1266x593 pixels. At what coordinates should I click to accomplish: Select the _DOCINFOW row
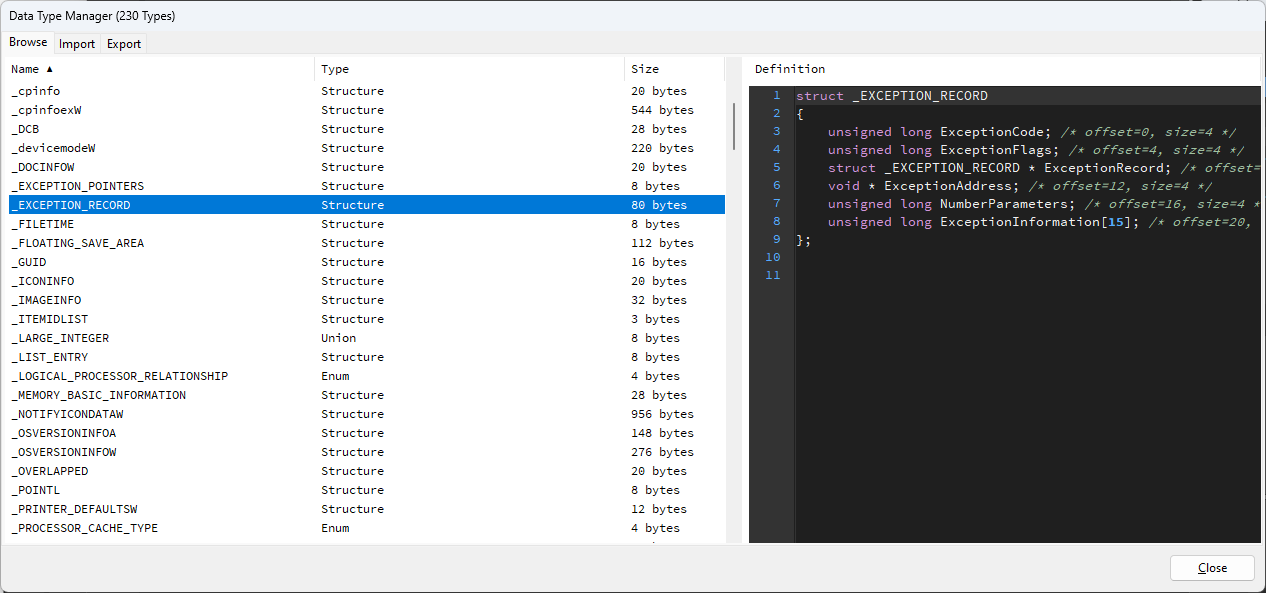tap(366, 167)
